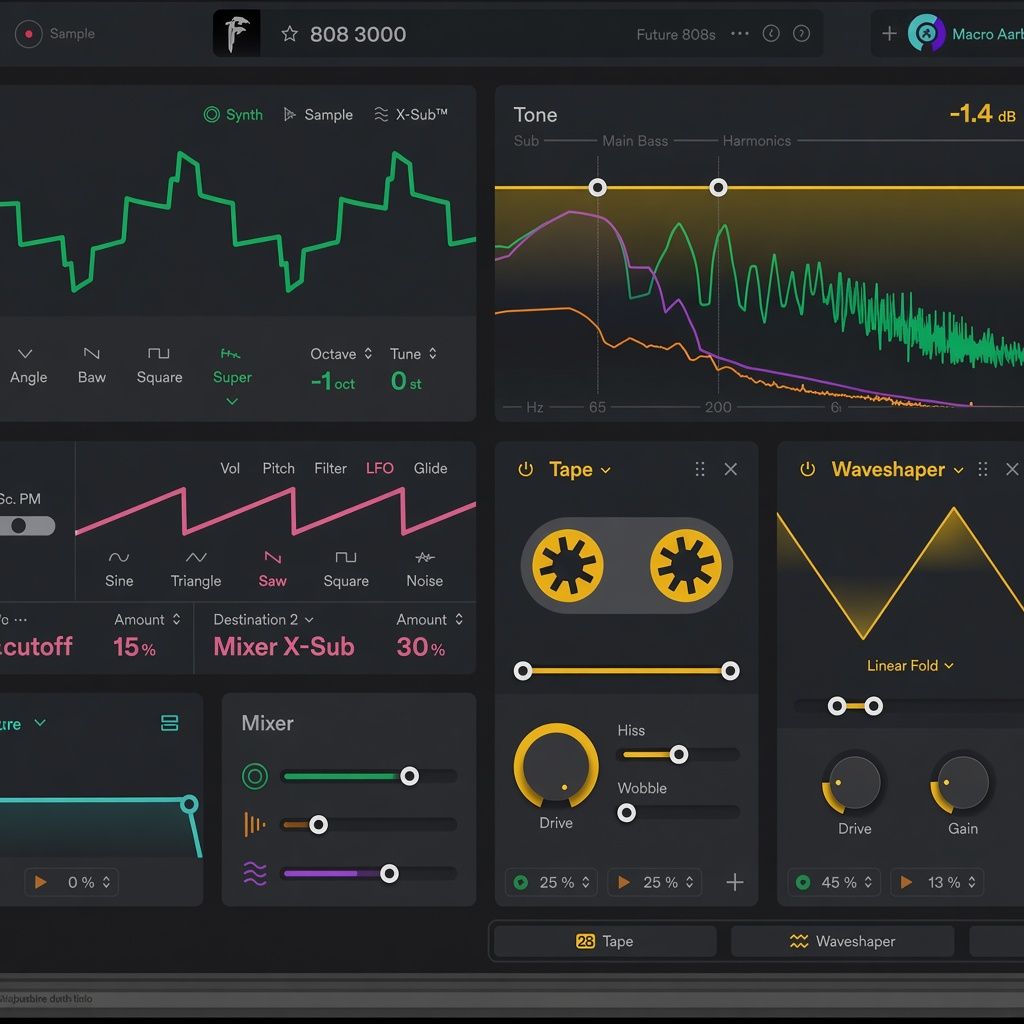Click the Waveshaper Gain knob
This screenshot has width=1024, height=1024.
tap(963, 783)
